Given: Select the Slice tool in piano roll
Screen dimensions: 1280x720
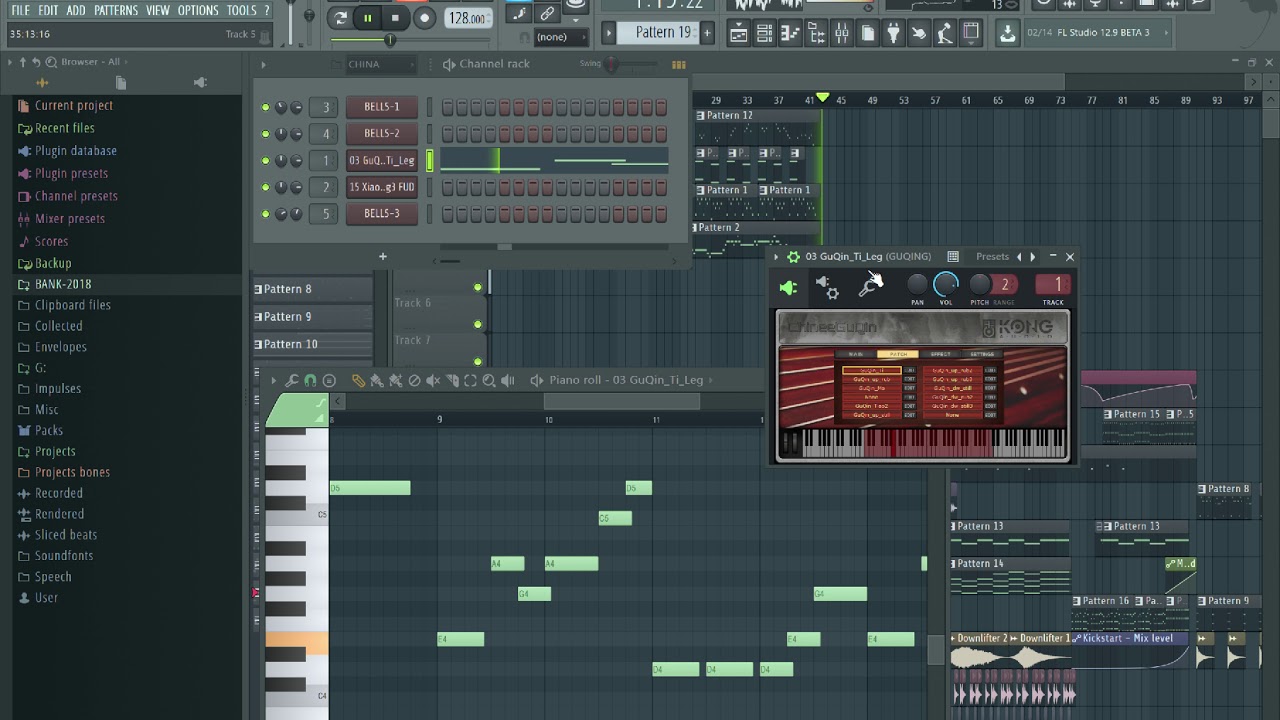Looking at the screenshot, I should pos(452,380).
